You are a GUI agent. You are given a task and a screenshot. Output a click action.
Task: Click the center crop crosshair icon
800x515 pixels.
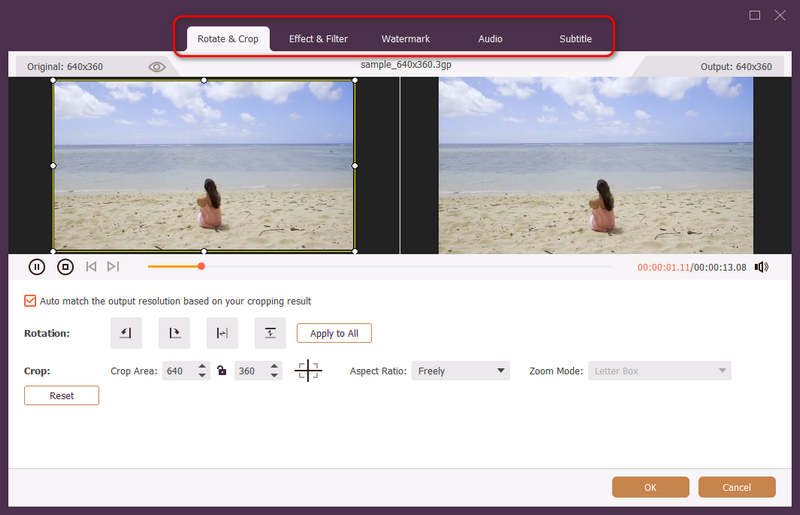coord(308,371)
